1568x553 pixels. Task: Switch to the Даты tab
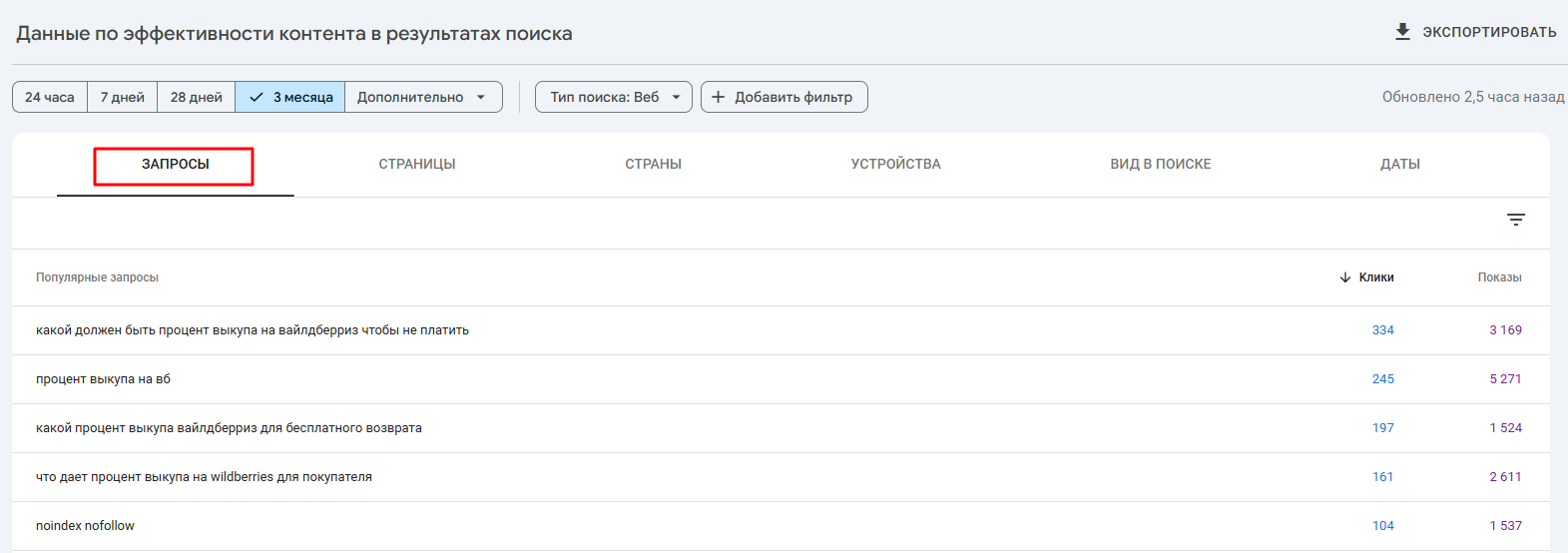tap(1399, 164)
